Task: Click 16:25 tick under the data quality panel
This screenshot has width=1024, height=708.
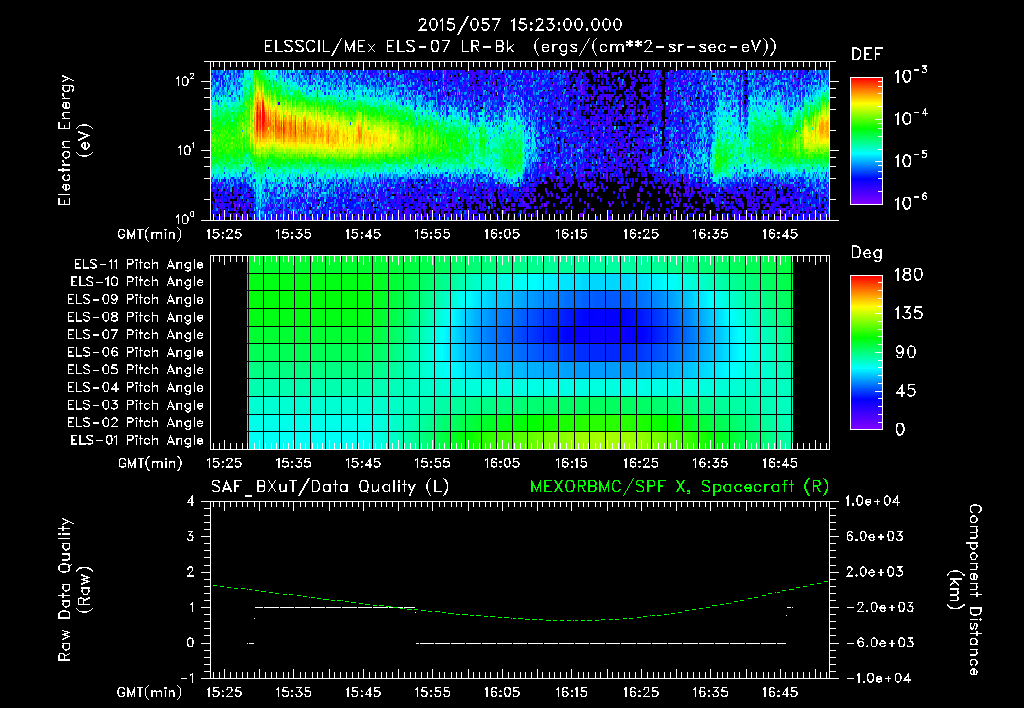Action: [x=641, y=692]
